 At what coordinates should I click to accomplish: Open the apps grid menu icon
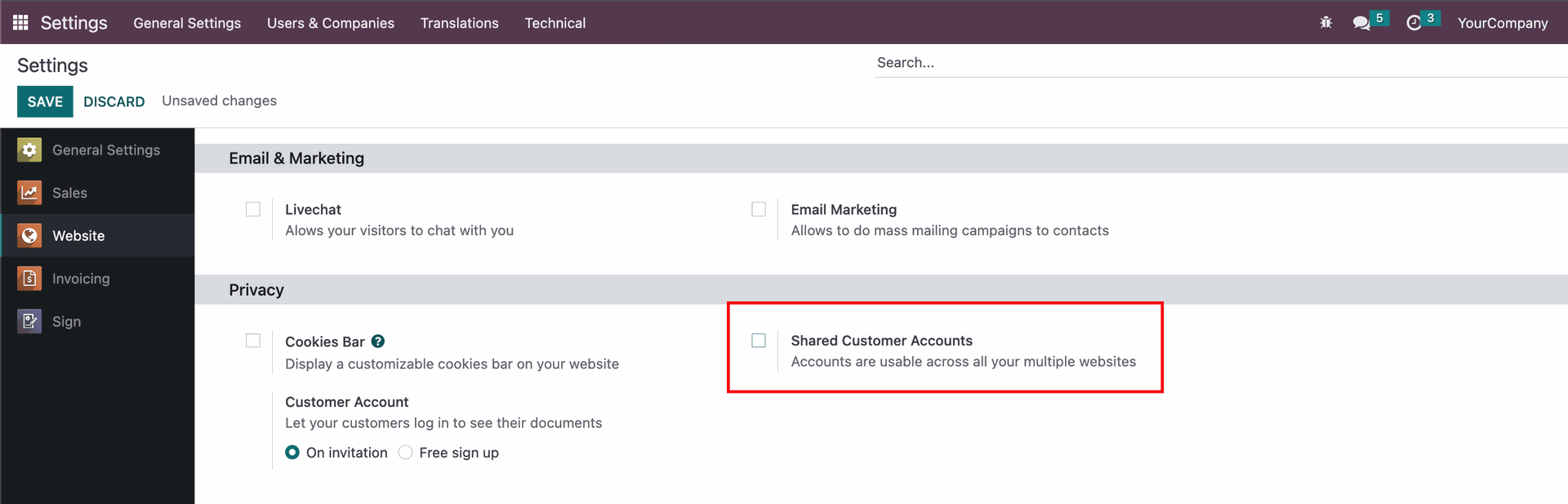(20, 23)
